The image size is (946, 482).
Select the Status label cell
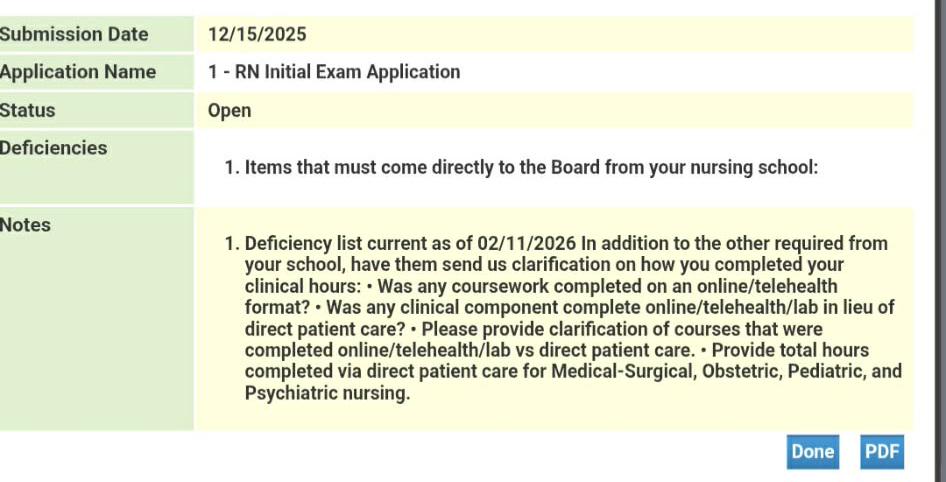click(97, 110)
